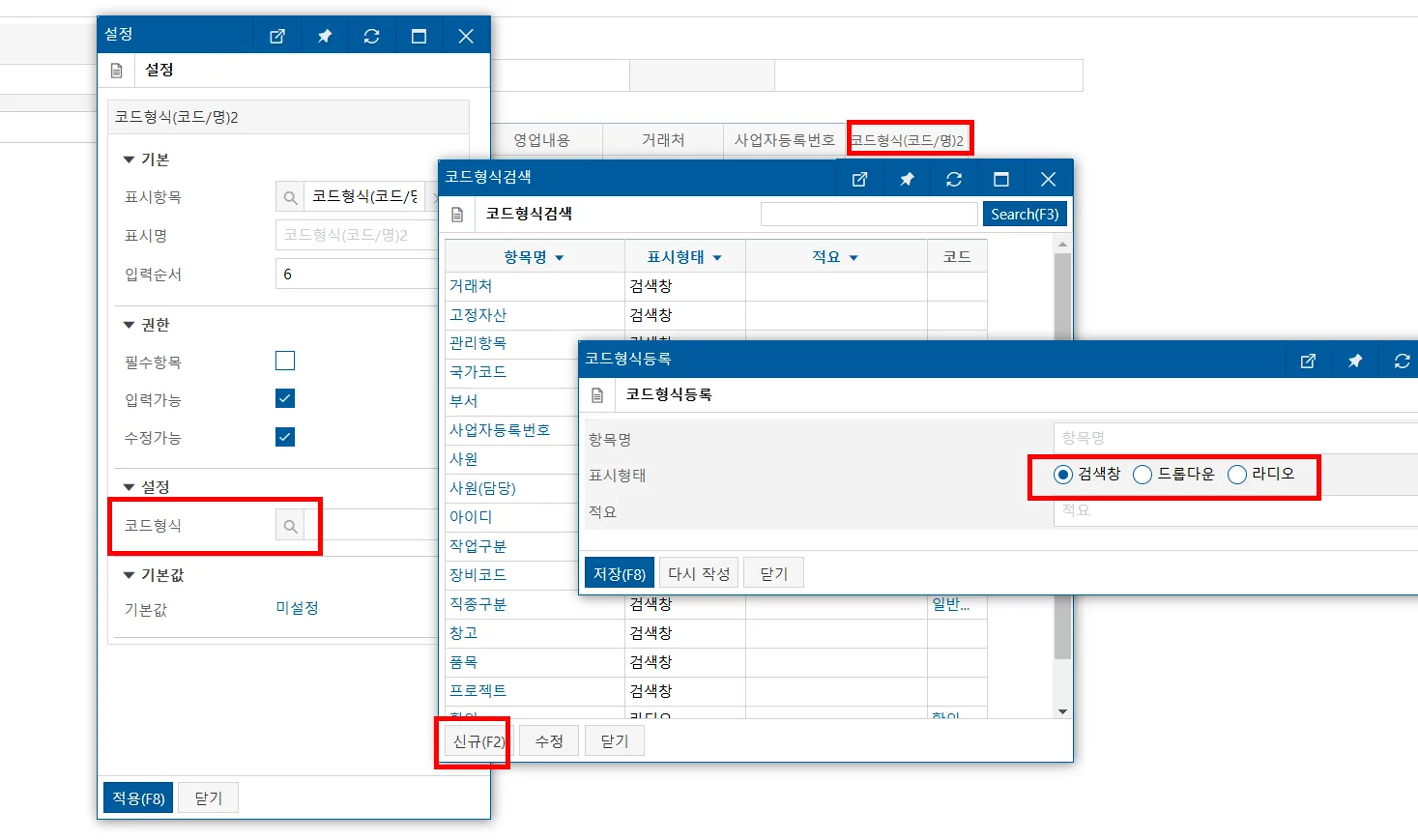
Task: Refresh the 코드형식등록 window
Action: (x=1403, y=361)
